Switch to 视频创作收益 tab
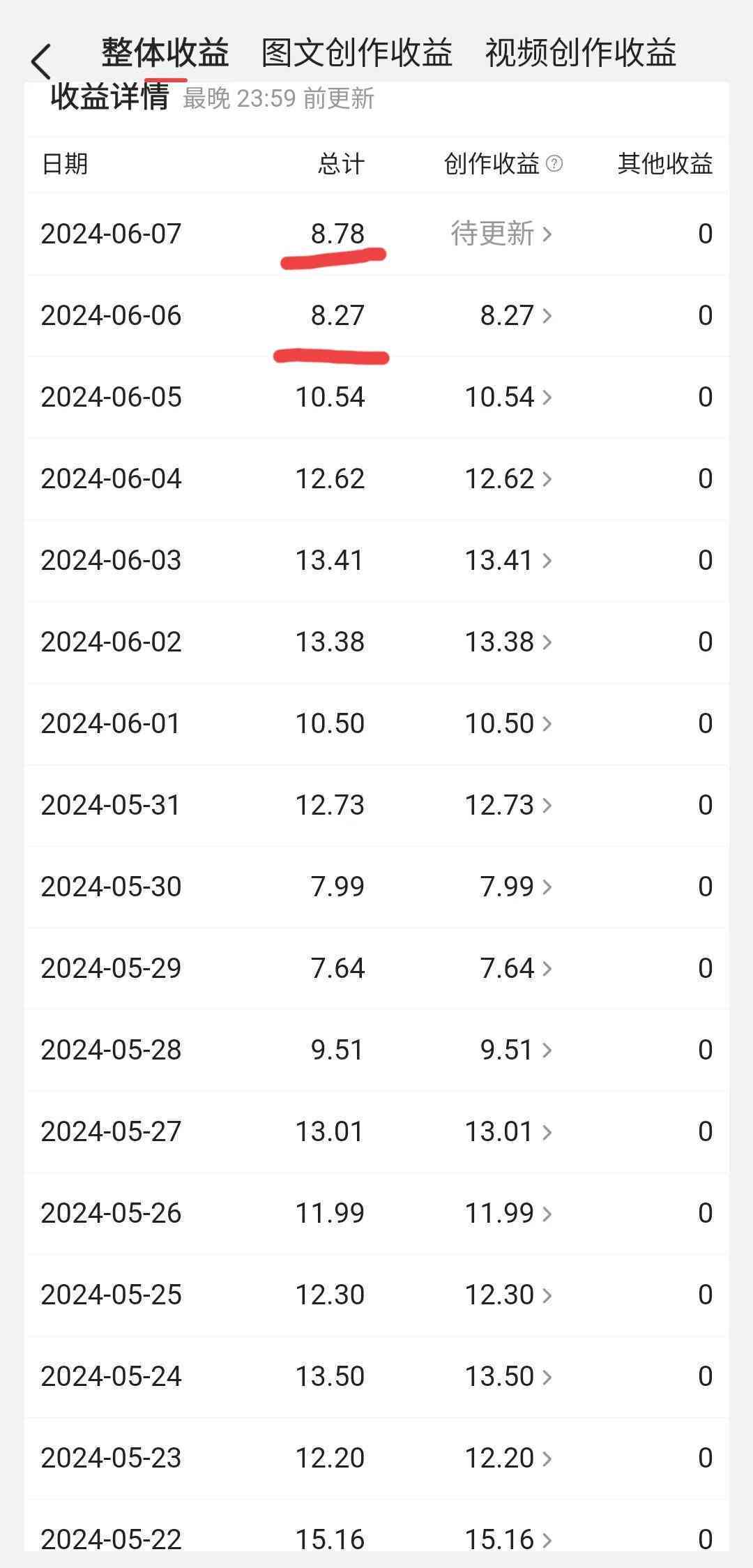Image resolution: width=753 pixels, height=1568 pixels. pos(581,53)
